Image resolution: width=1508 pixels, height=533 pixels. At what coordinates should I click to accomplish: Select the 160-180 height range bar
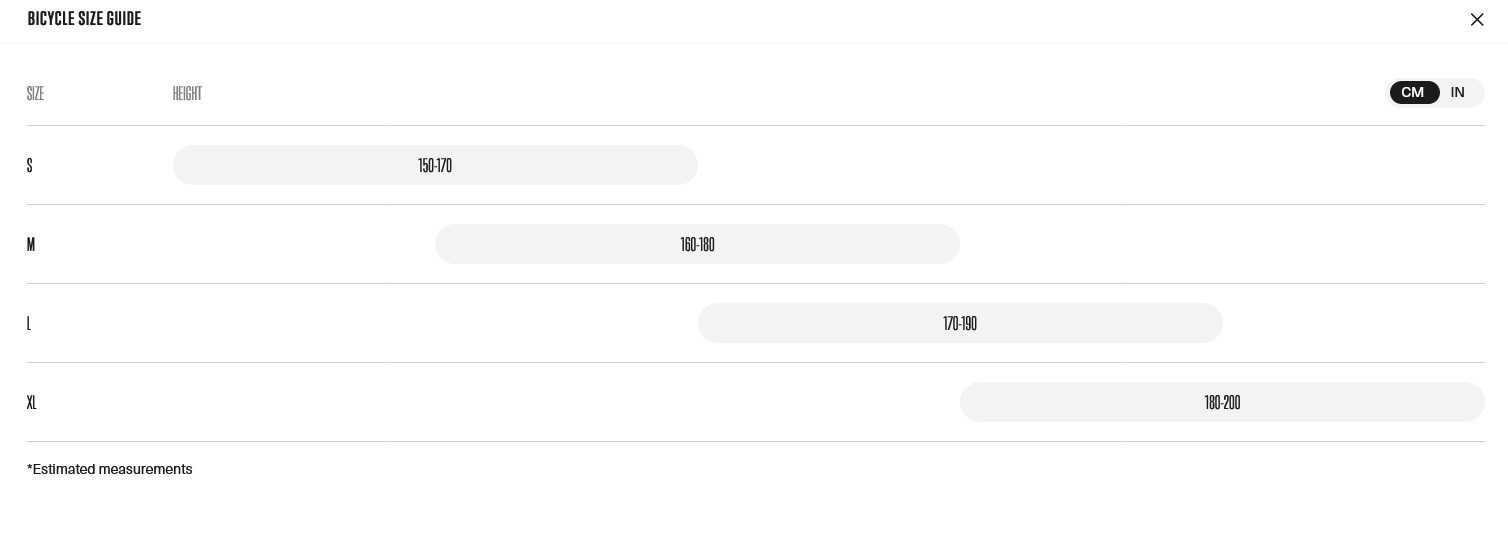pyautogui.click(x=697, y=244)
